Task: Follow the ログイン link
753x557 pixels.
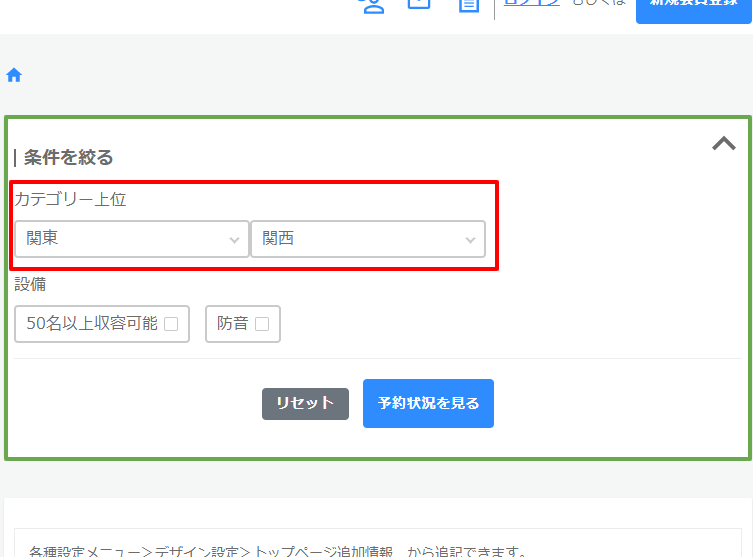Action: pyautogui.click(x=530, y=4)
